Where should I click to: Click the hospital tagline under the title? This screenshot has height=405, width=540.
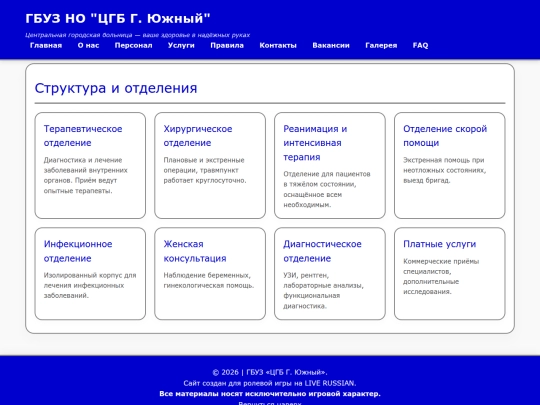(x=137, y=35)
